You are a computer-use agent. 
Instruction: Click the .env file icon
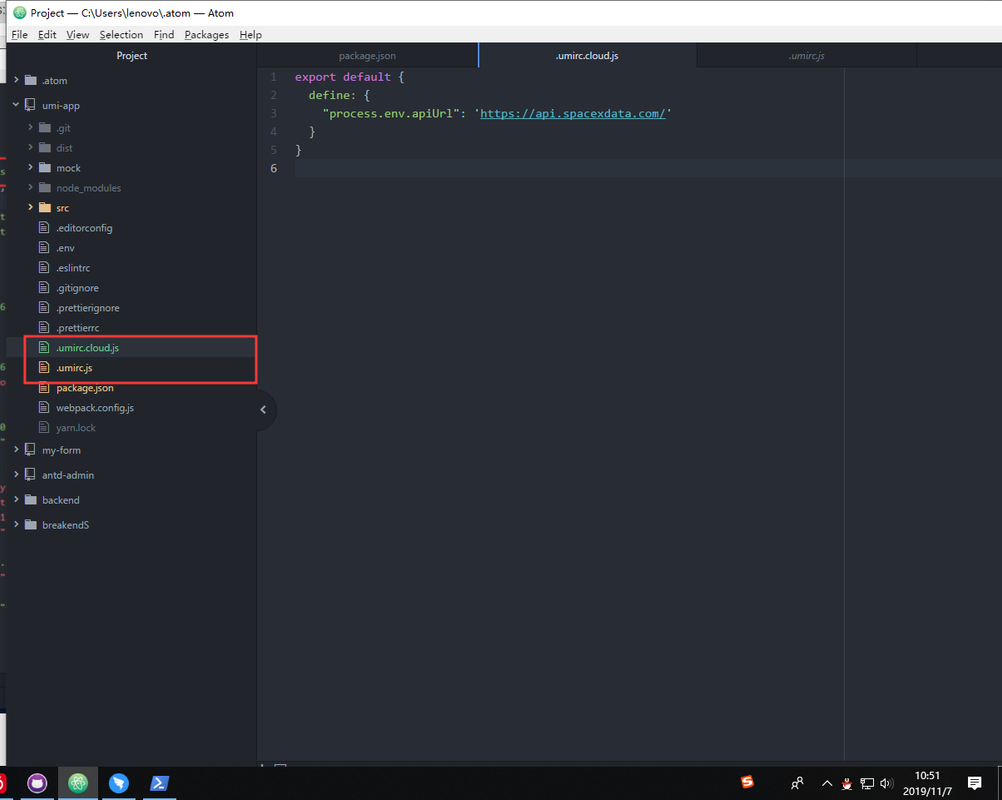click(x=44, y=247)
